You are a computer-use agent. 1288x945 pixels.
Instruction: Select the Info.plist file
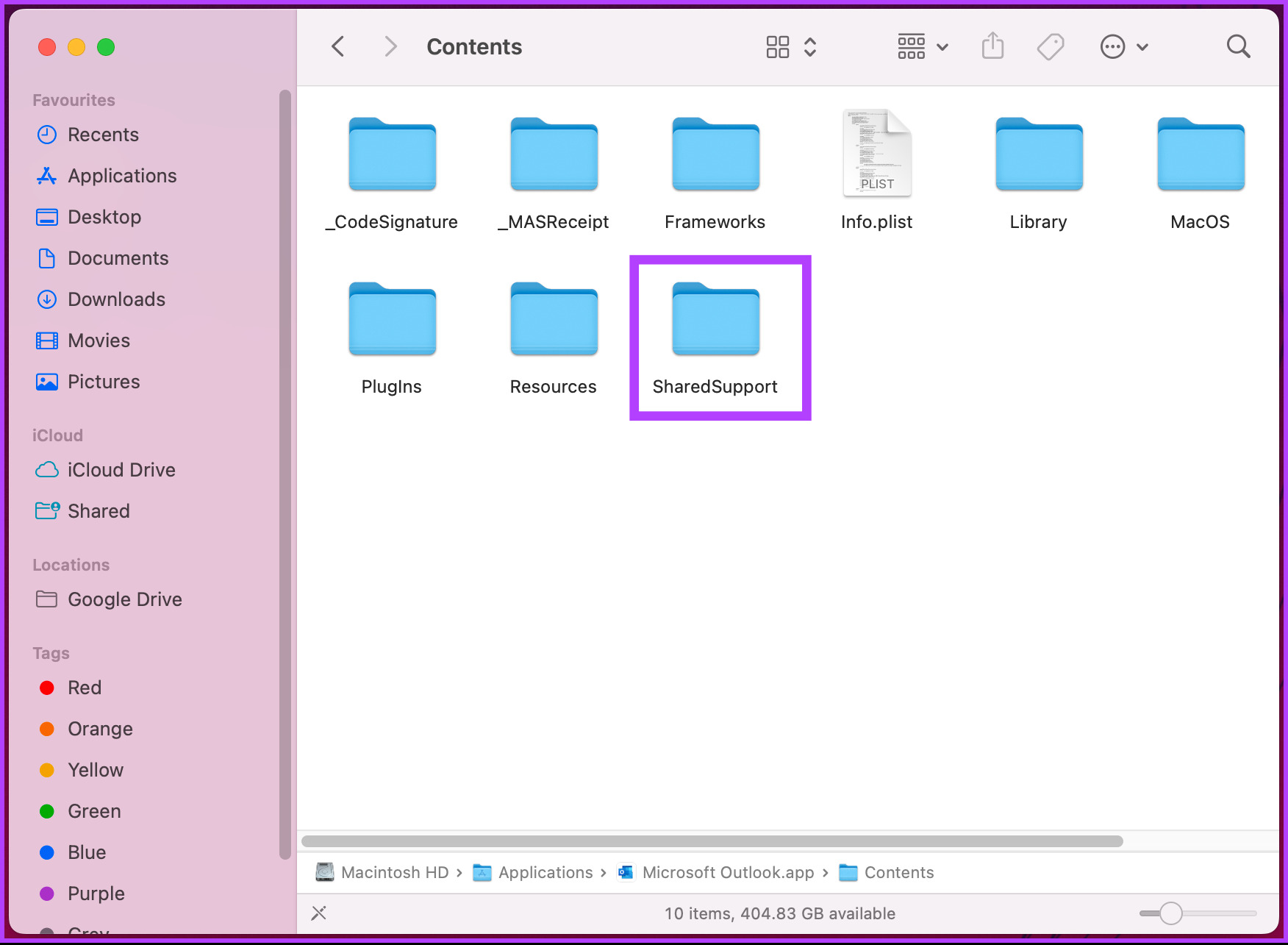pyautogui.click(x=876, y=153)
